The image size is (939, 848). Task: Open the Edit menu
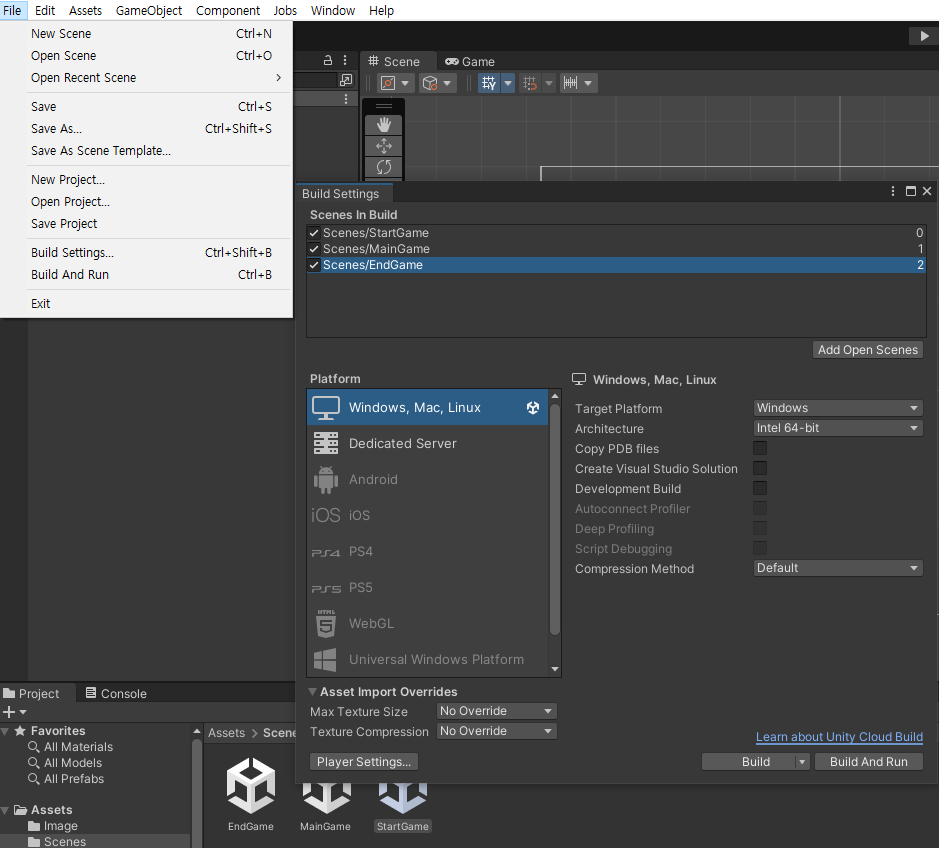point(45,11)
